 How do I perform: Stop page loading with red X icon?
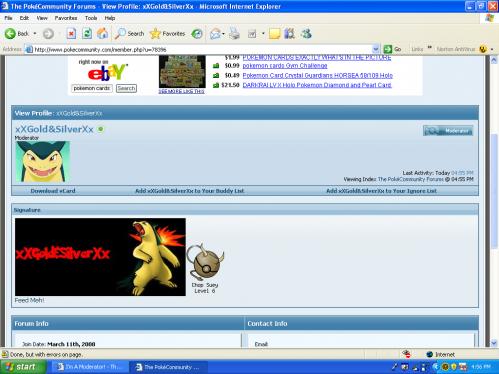71,34
